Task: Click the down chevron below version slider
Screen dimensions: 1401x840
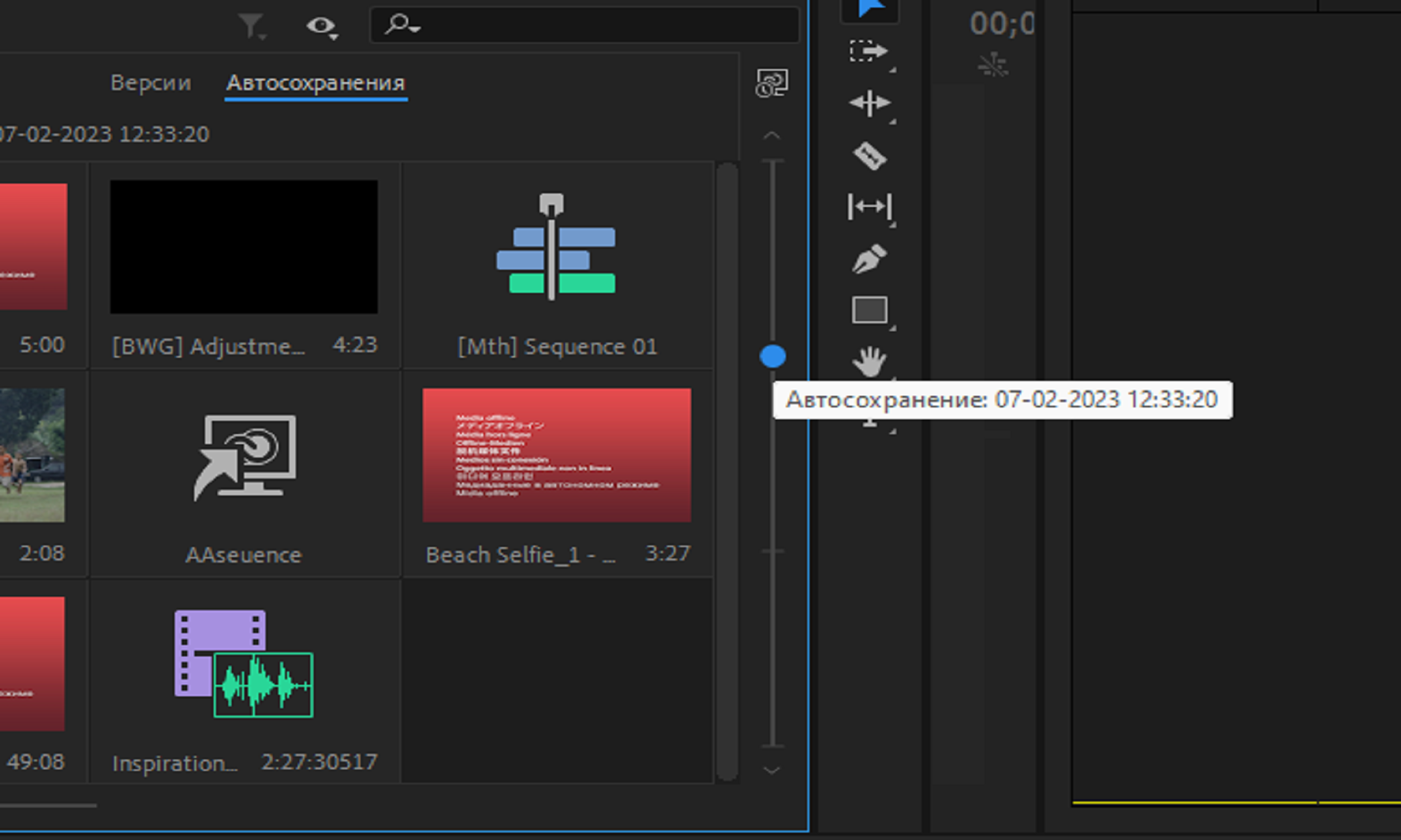Action: click(772, 770)
